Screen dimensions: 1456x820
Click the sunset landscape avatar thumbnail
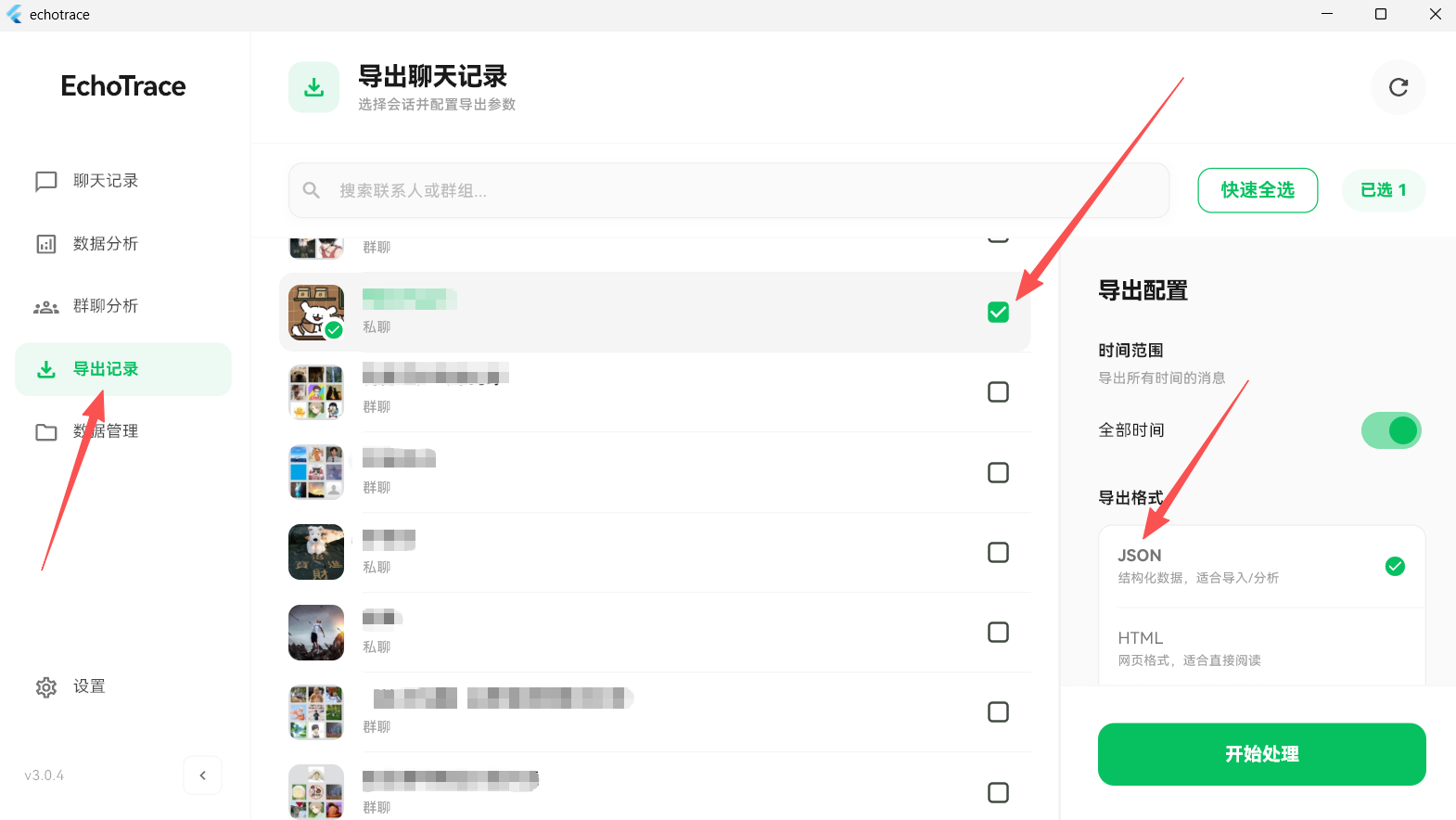point(316,633)
